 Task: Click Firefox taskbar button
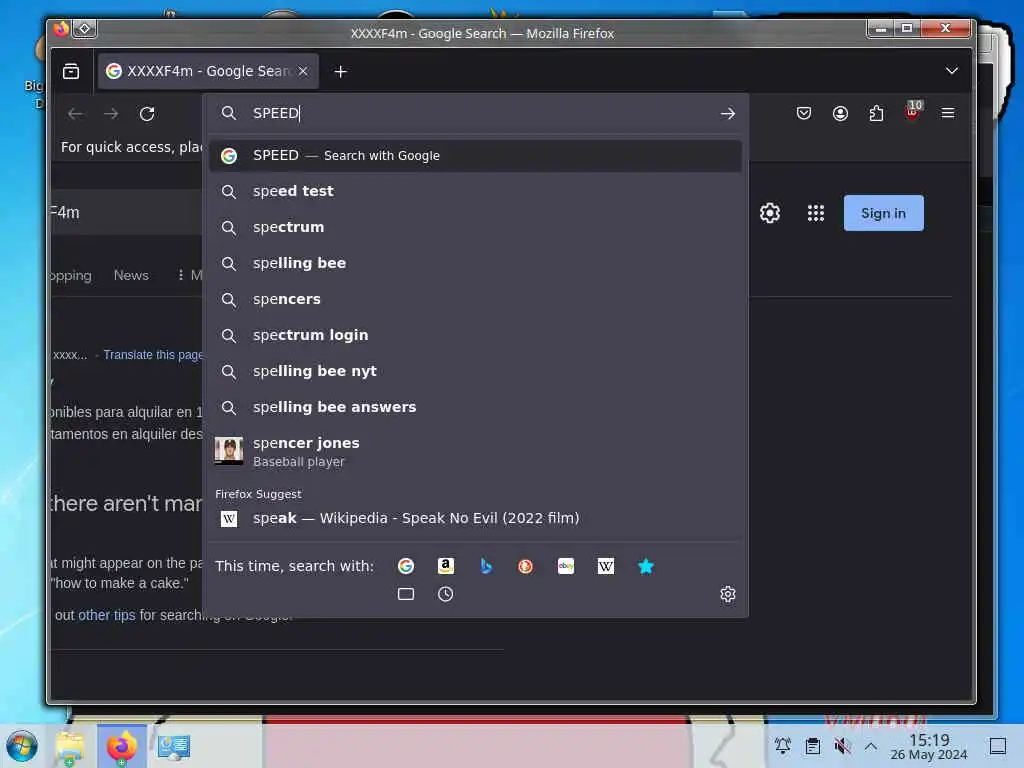[x=122, y=746]
